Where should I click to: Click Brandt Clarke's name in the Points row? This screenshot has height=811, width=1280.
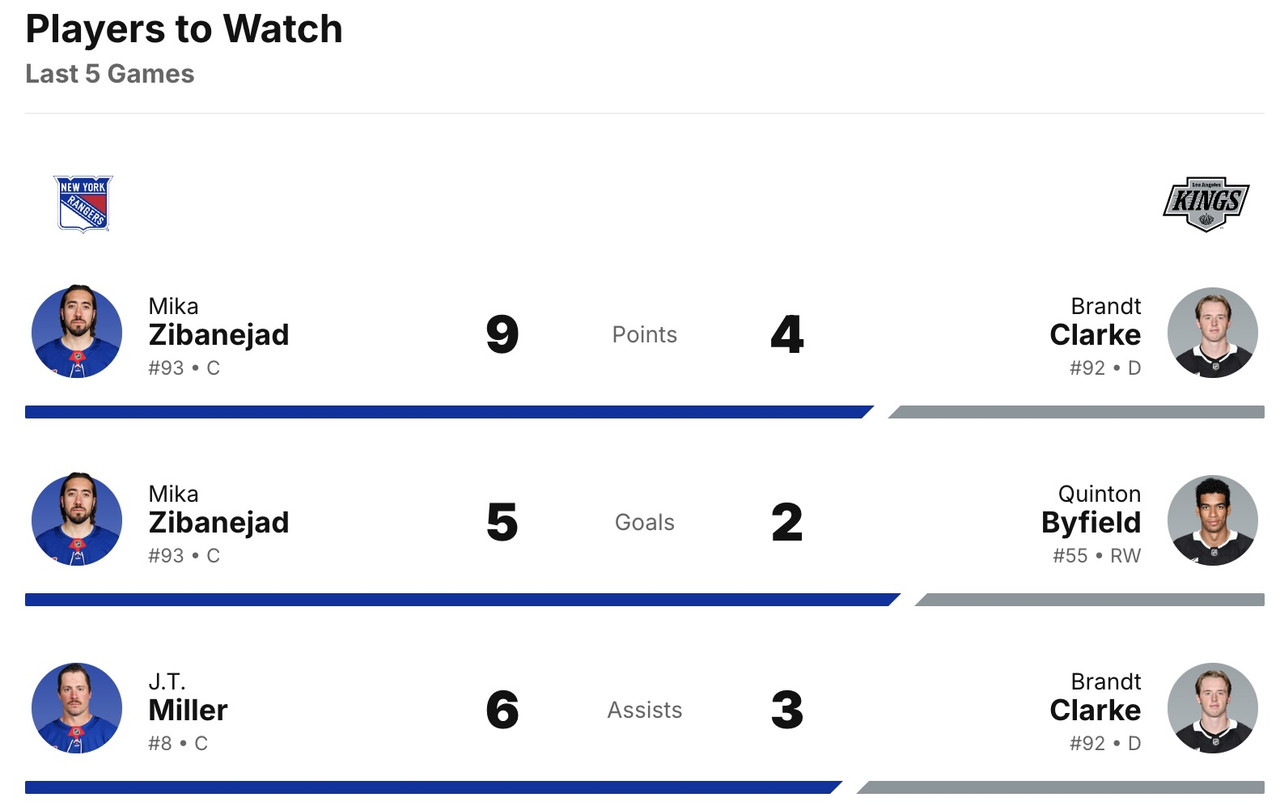[x=1095, y=334]
